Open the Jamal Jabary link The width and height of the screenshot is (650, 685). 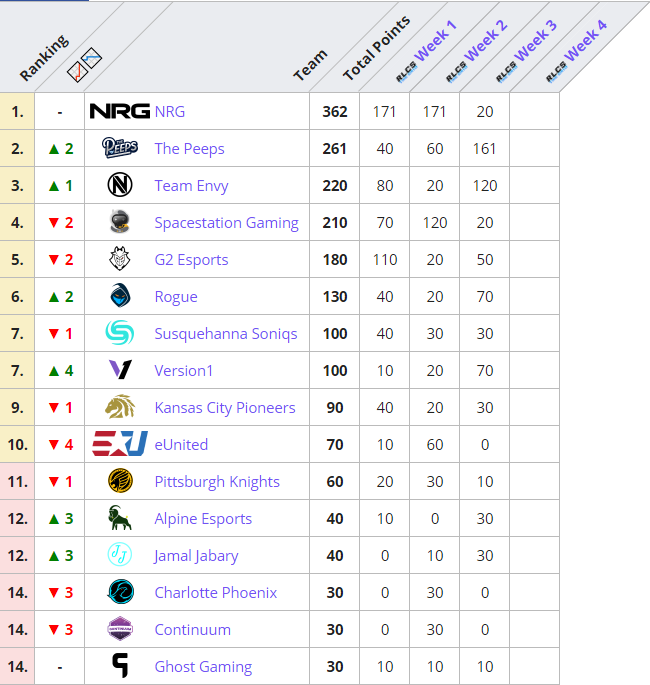(x=196, y=556)
